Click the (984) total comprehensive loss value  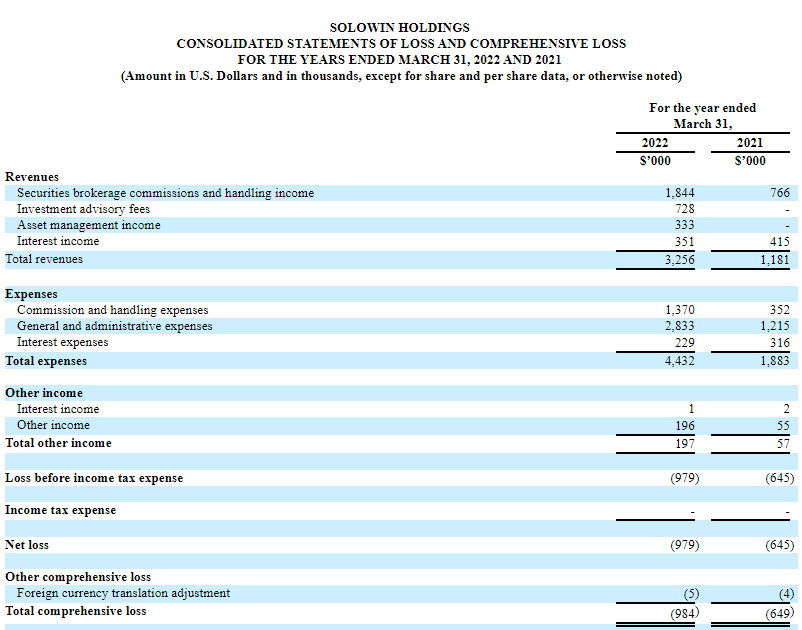point(684,613)
